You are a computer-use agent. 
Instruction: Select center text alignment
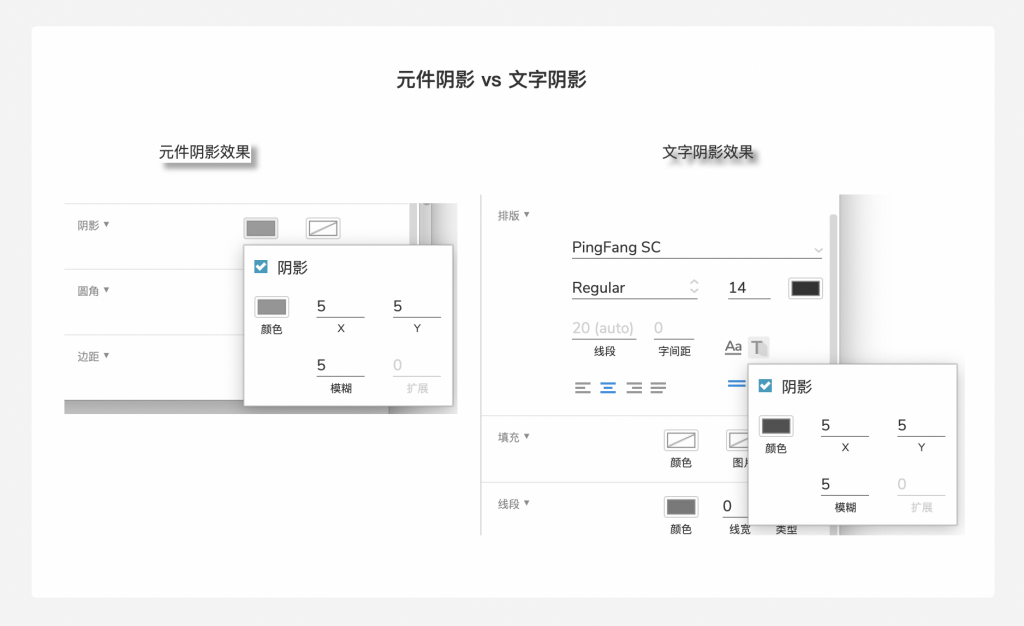(608, 388)
